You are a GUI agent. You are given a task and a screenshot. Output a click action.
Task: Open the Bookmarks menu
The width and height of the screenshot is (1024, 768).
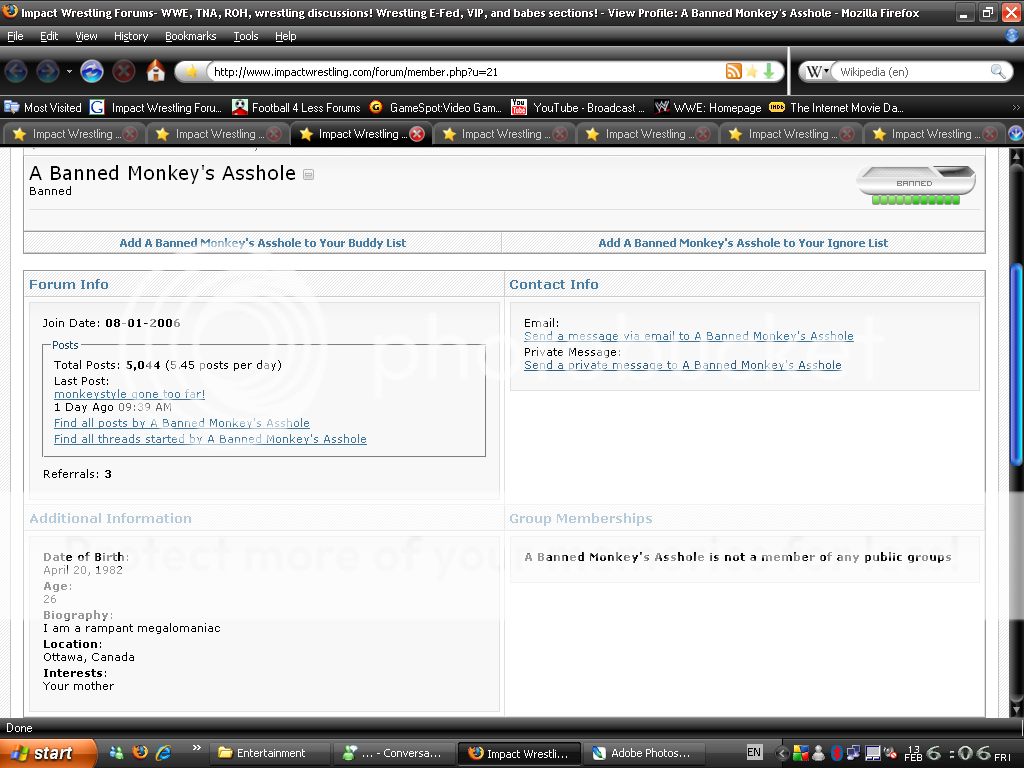pyautogui.click(x=190, y=36)
